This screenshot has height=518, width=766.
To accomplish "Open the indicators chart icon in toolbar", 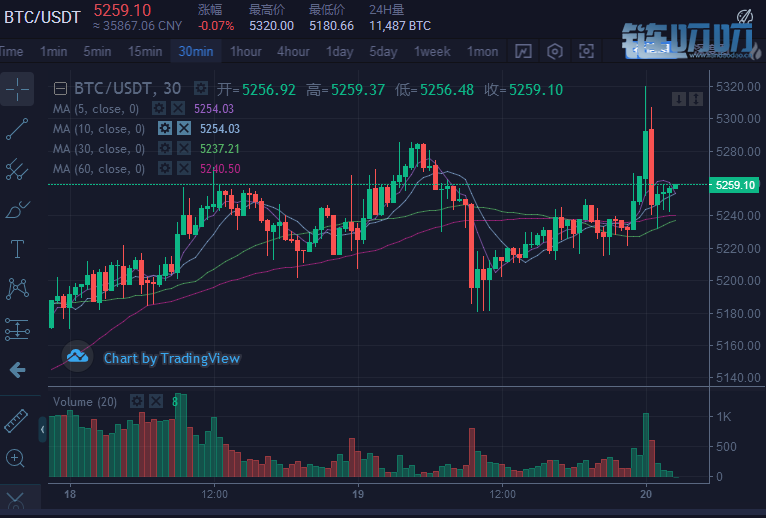I will point(523,51).
